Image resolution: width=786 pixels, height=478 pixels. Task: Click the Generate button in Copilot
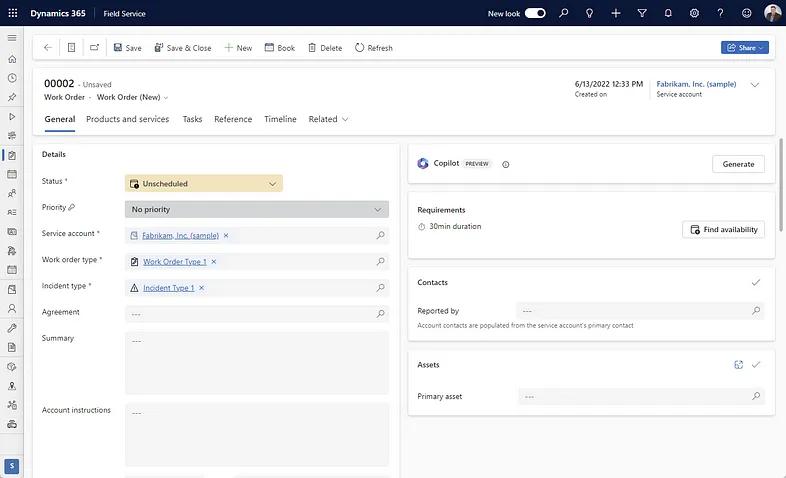click(x=738, y=164)
